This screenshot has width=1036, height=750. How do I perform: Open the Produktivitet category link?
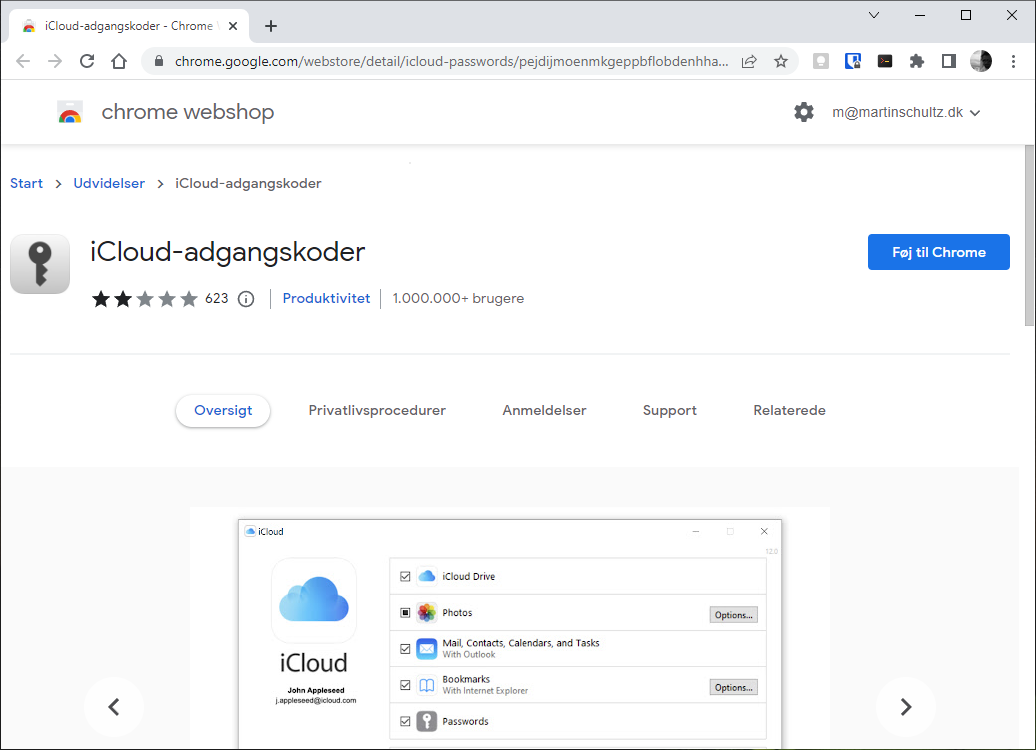326,299
